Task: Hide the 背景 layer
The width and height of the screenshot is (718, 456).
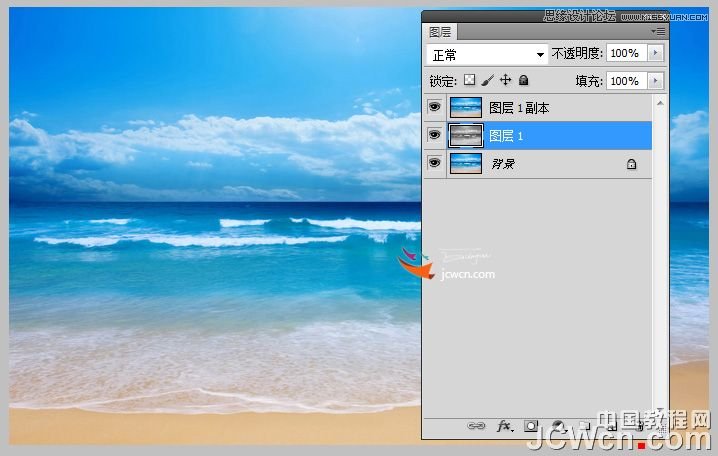Action: (435, 163)
